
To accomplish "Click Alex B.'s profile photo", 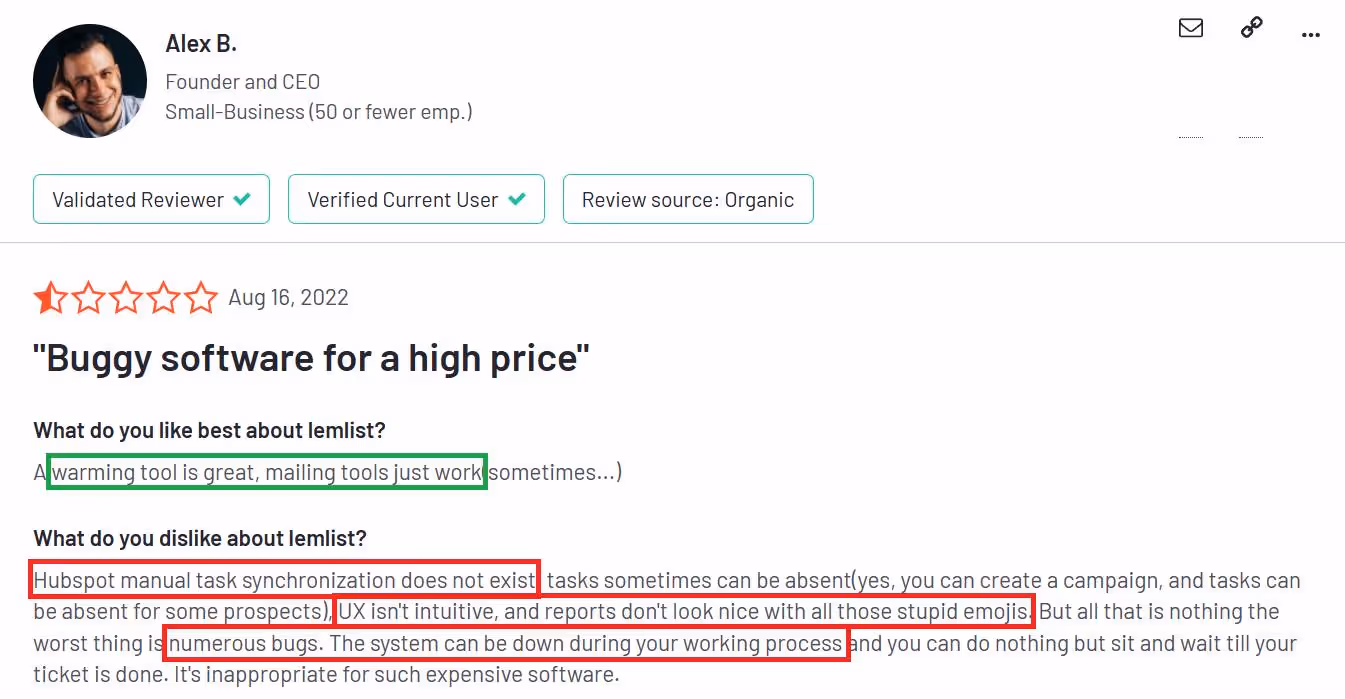I will [x=90, y=80].
